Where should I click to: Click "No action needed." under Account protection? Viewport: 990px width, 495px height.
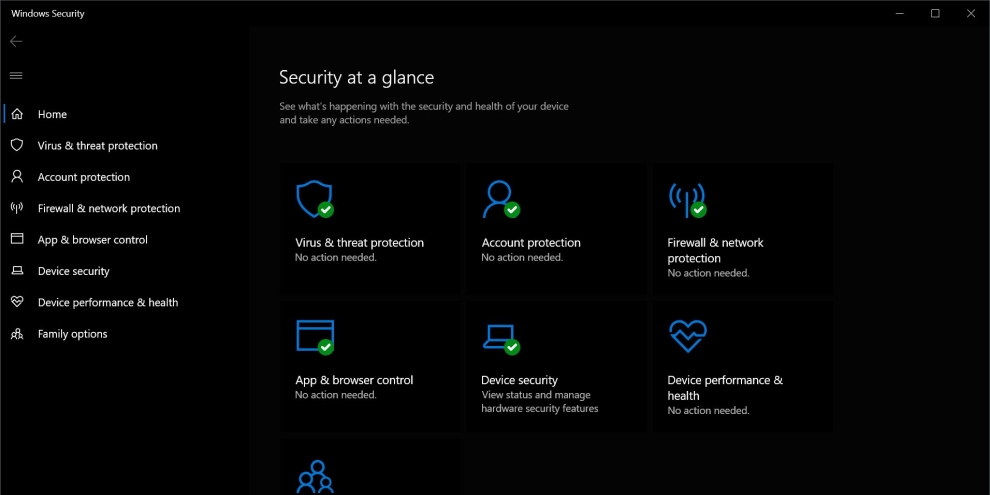(x=522, y=258)
